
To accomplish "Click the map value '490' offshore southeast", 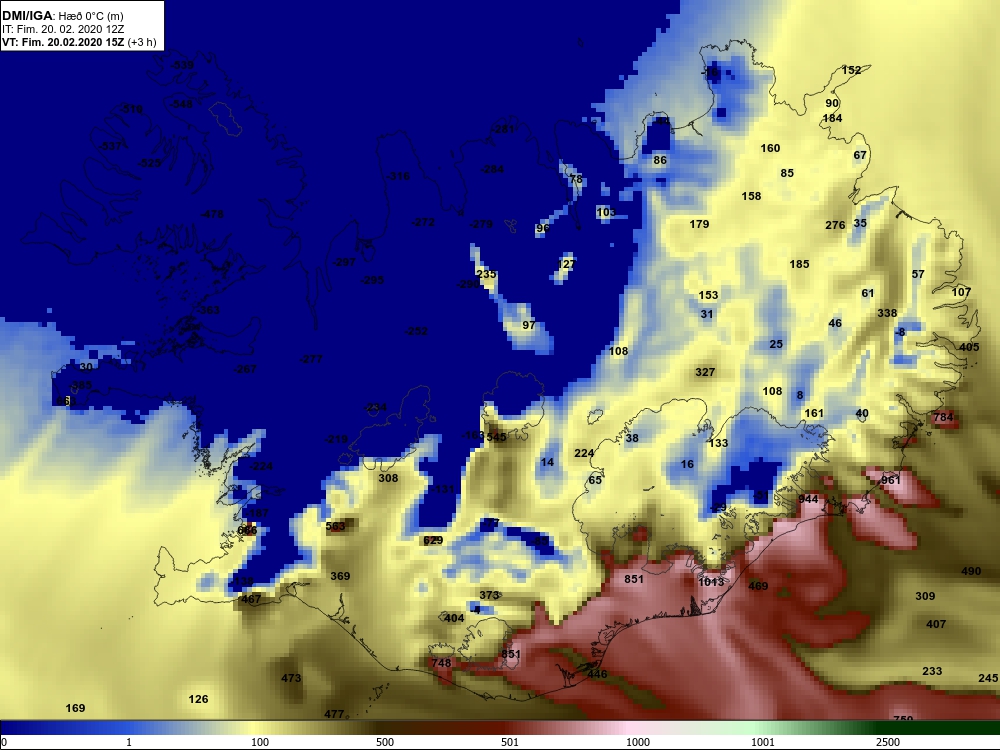I will pos(971,571).
